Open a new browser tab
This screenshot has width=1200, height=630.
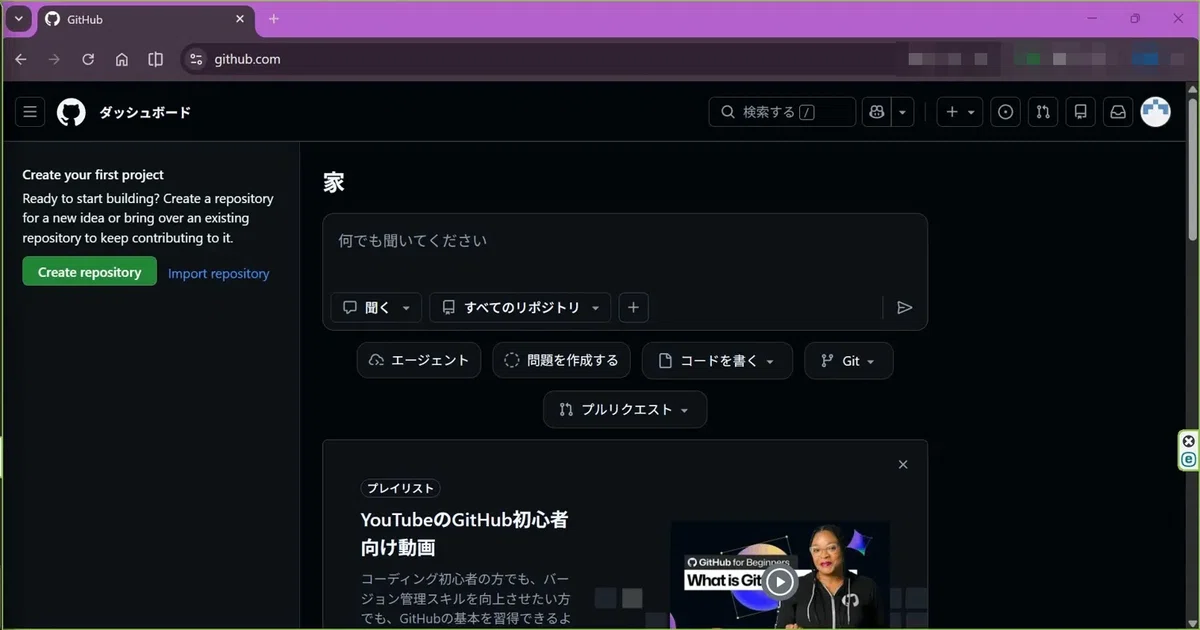274,19
